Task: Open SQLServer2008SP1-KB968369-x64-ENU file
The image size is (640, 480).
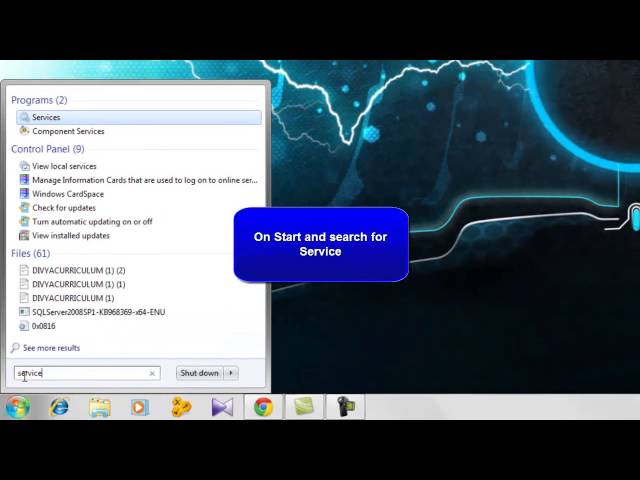Action: tap(98, 312)
